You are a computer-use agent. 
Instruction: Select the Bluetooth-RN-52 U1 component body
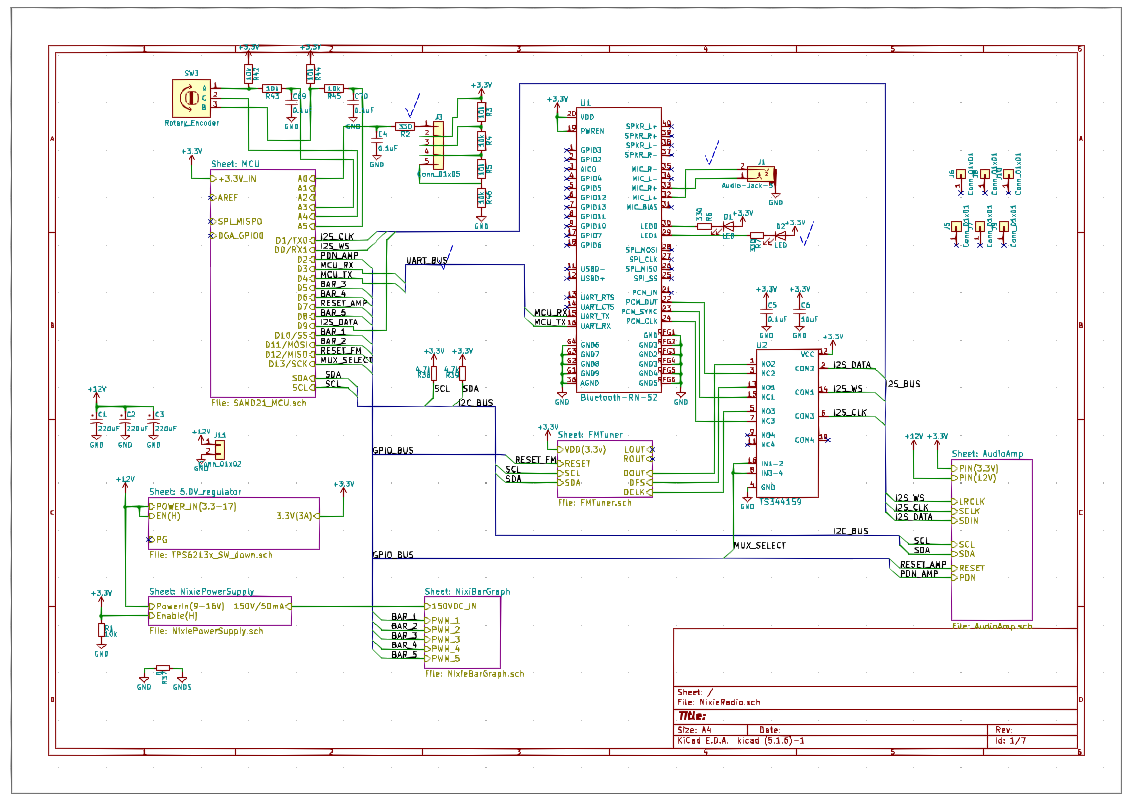[x=620, y=250]
